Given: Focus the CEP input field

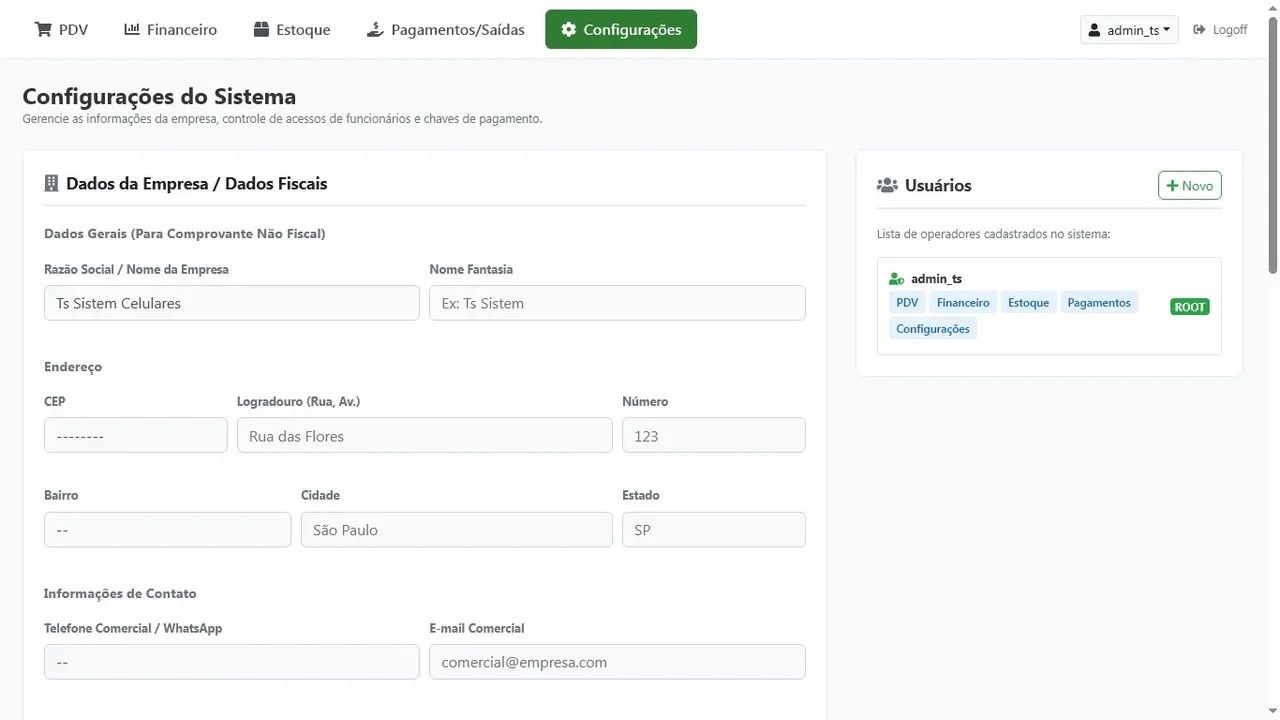Looking at the screenshot, I should 136,435.
